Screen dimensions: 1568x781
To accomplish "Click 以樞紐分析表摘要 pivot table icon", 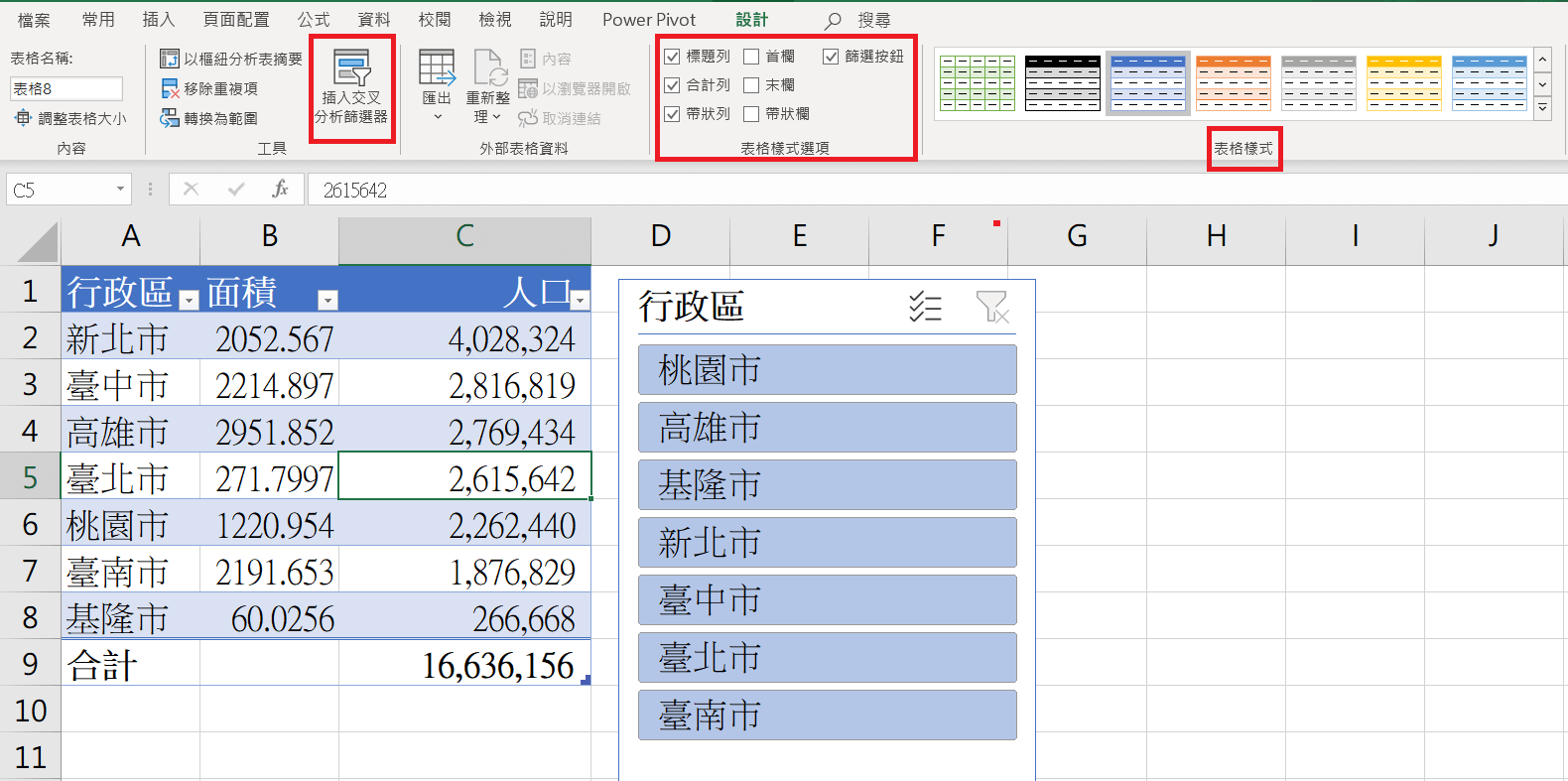I will [170, 60].
